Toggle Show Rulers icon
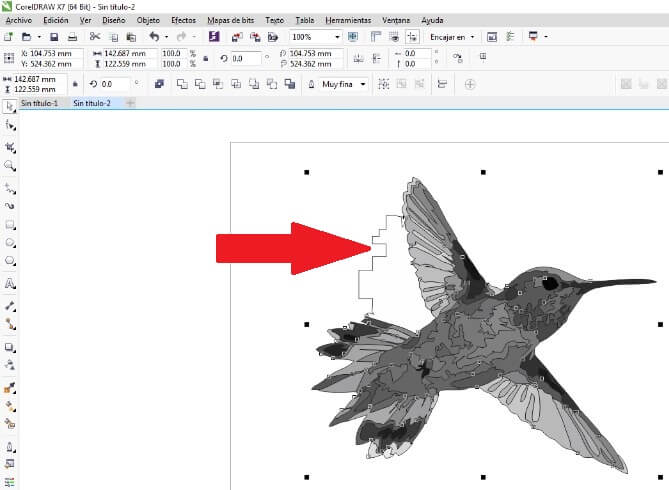 pos(376,37)
